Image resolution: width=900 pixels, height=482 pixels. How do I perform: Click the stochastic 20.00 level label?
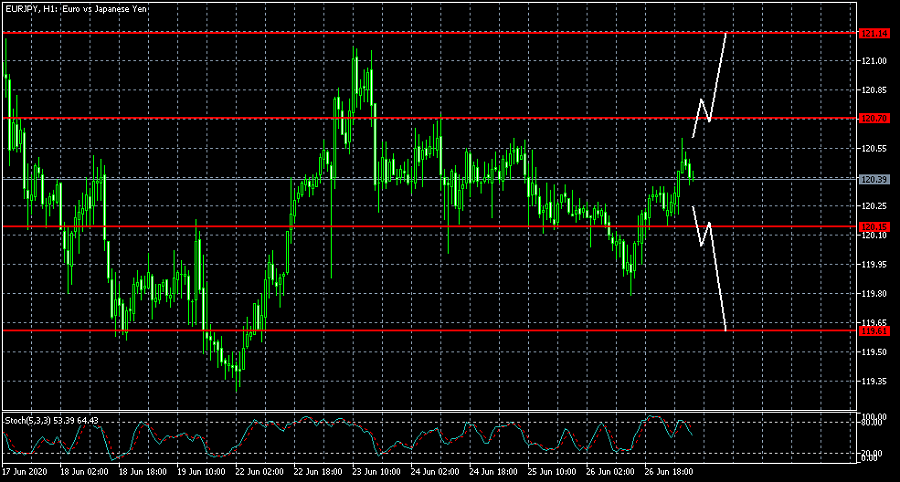coord(874,452)
